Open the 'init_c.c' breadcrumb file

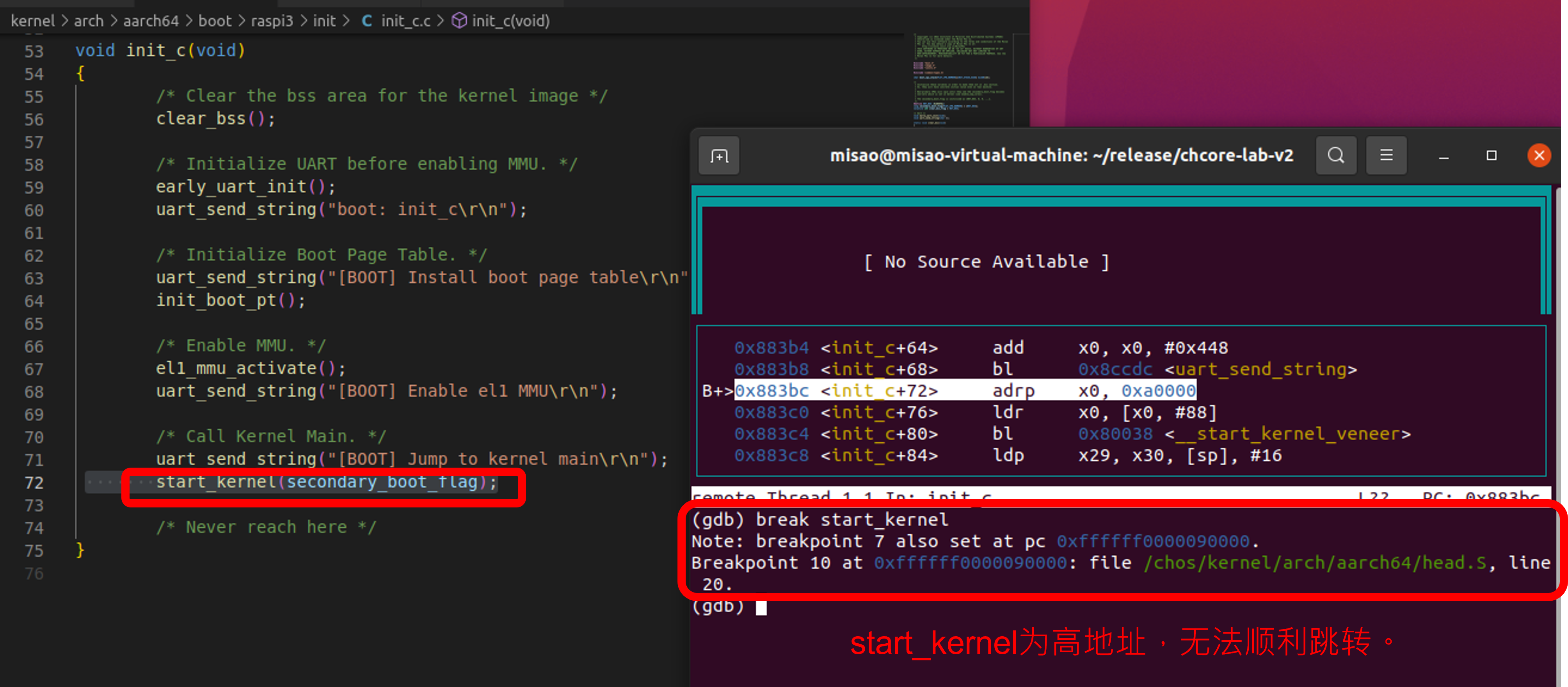tap(406, 21)
